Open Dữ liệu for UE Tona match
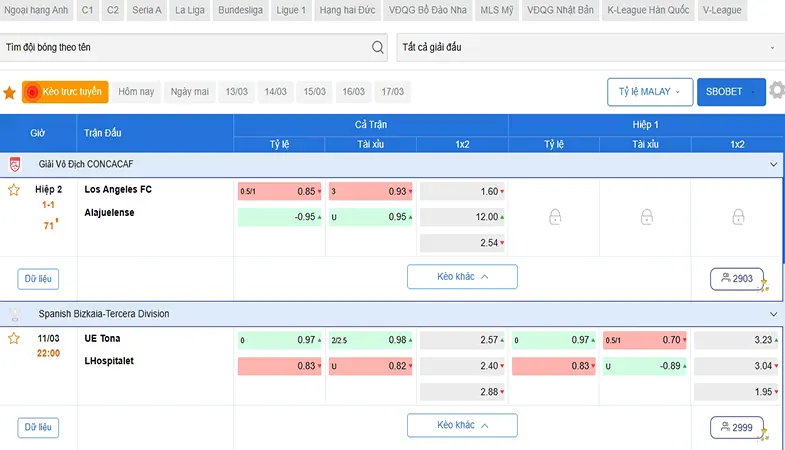The height and width of the screenshot is (450, 785). [x=38, y=427]
